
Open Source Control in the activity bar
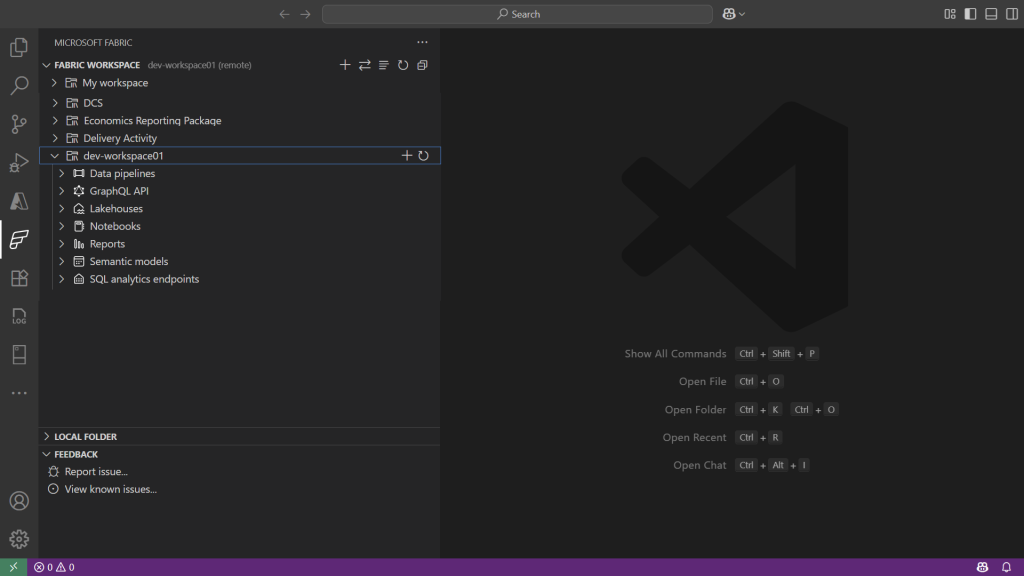point(19,124)
